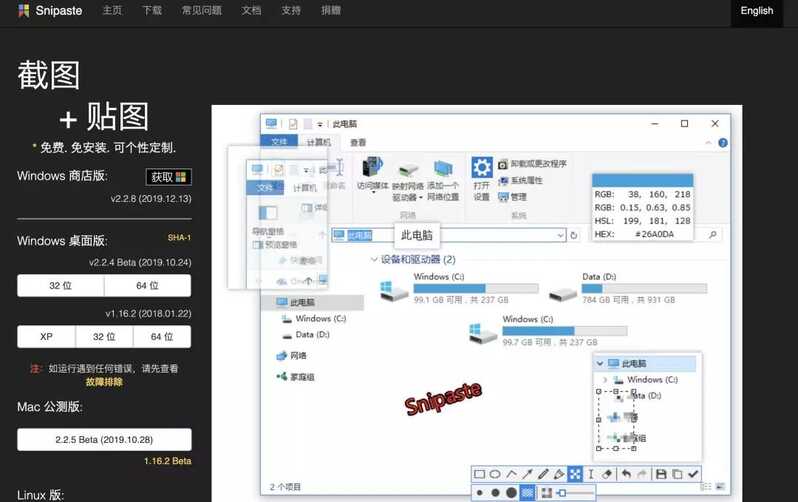Select the highlighted mosaic tool
The image size is (798, 502).
pos(575,475)
